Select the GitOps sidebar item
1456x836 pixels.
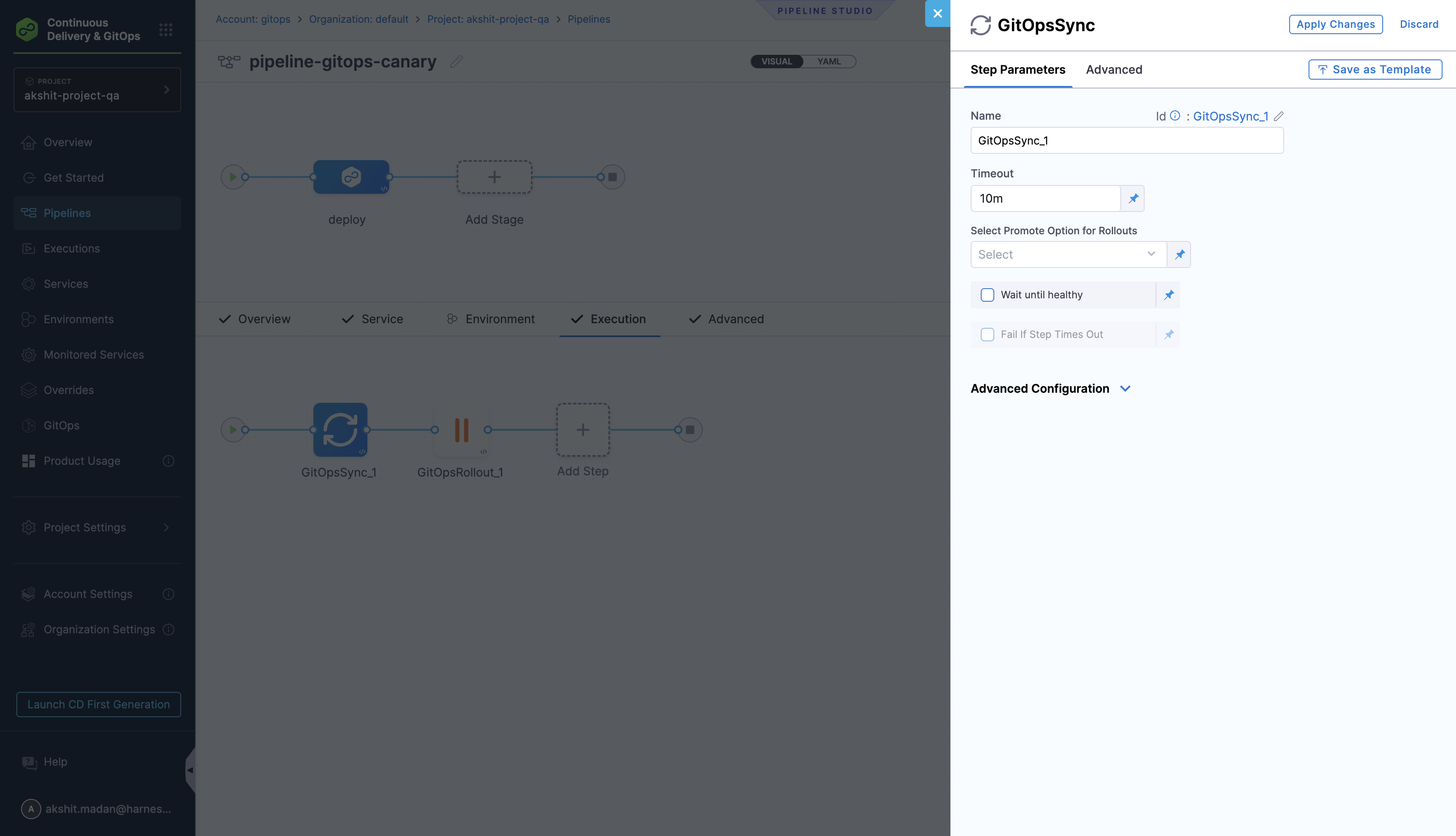pos(61,426)
